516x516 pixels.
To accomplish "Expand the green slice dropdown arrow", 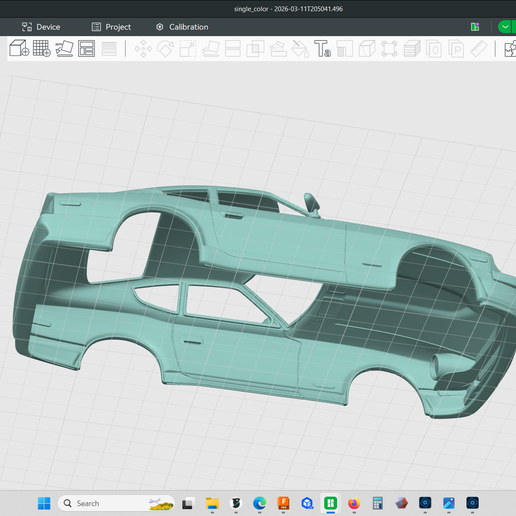I will coord(505,27).
